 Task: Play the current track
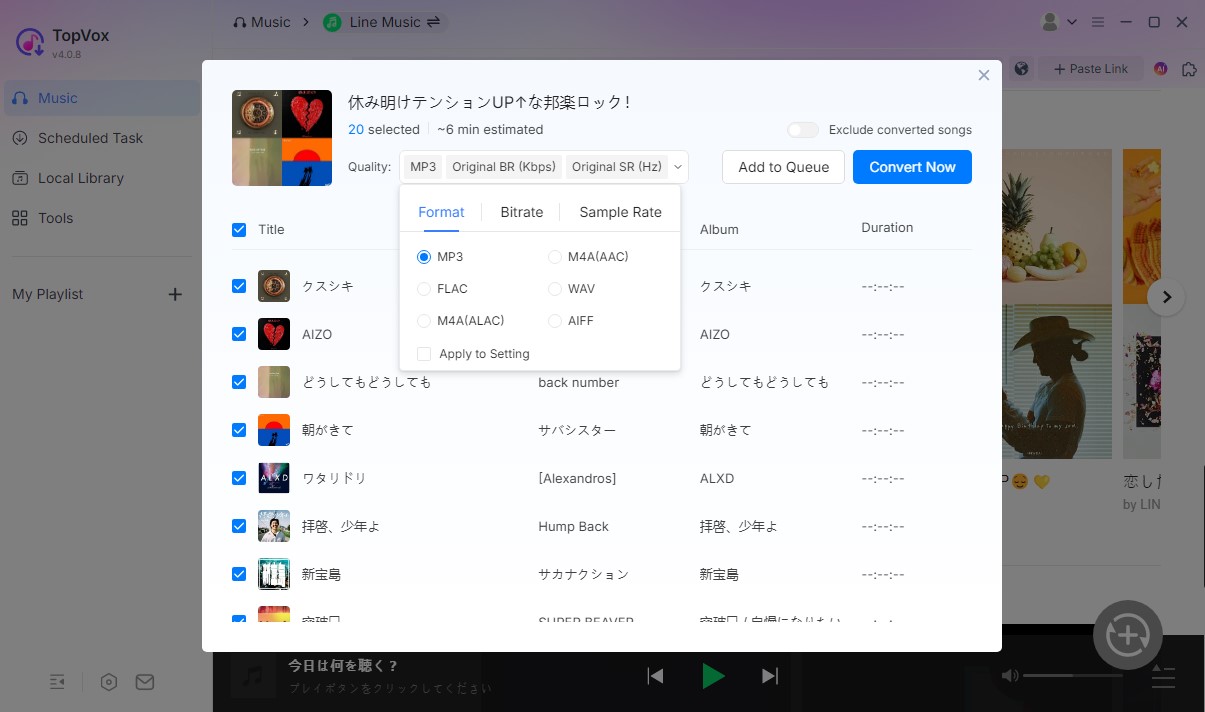713,676
